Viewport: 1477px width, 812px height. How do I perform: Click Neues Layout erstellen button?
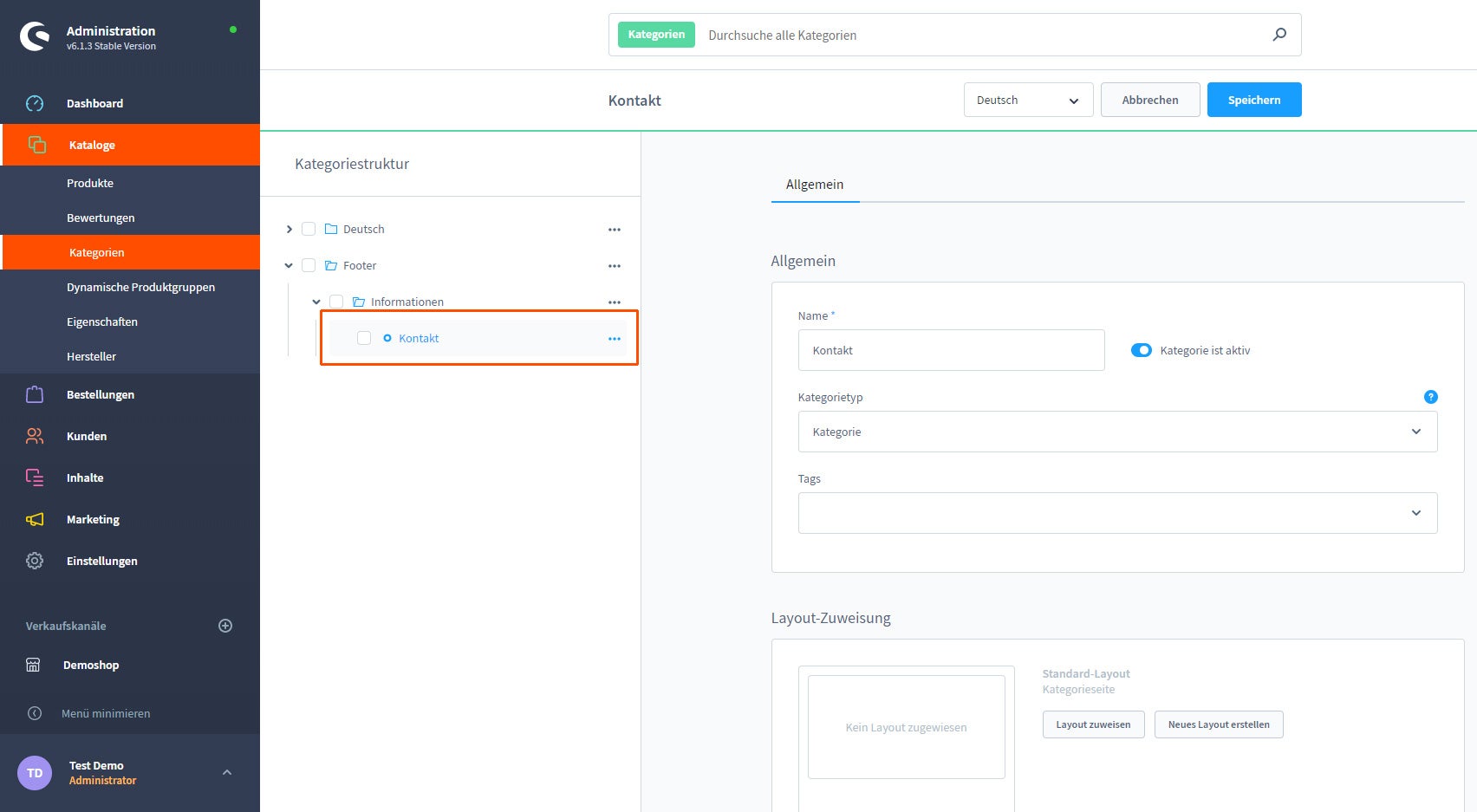(1219, 724)
